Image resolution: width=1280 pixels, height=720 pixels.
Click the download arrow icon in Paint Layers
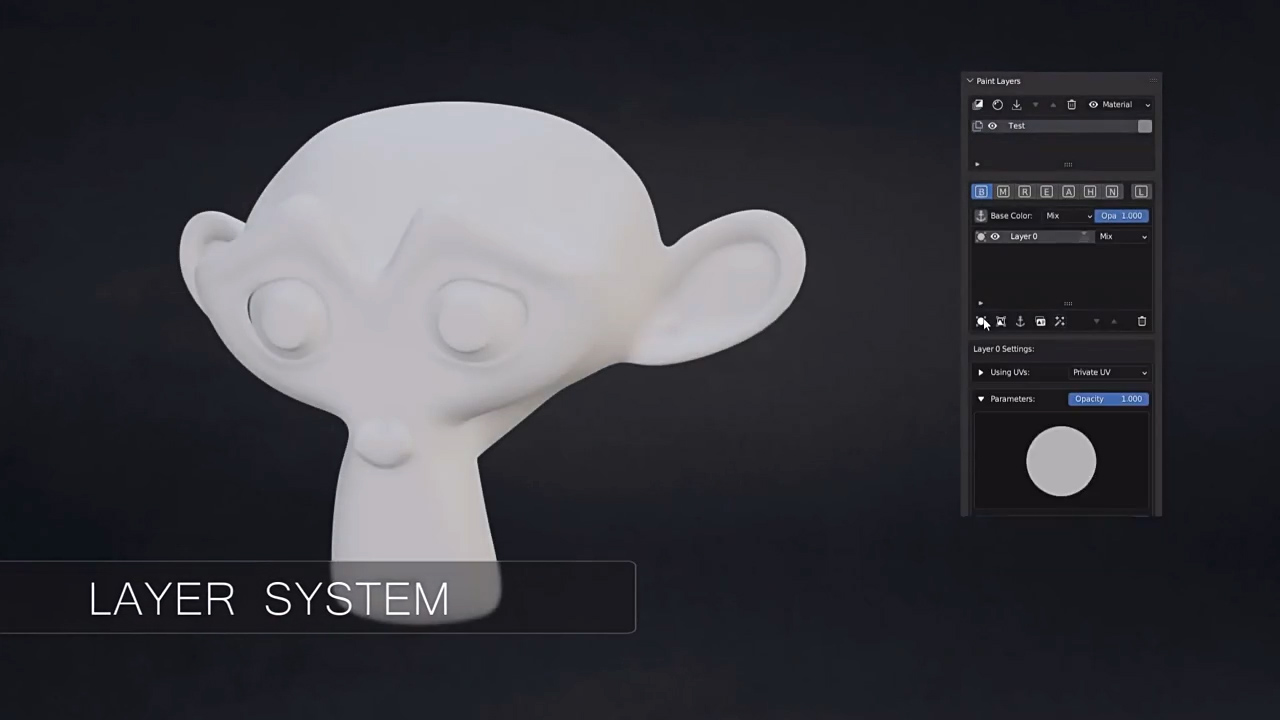1016,105
